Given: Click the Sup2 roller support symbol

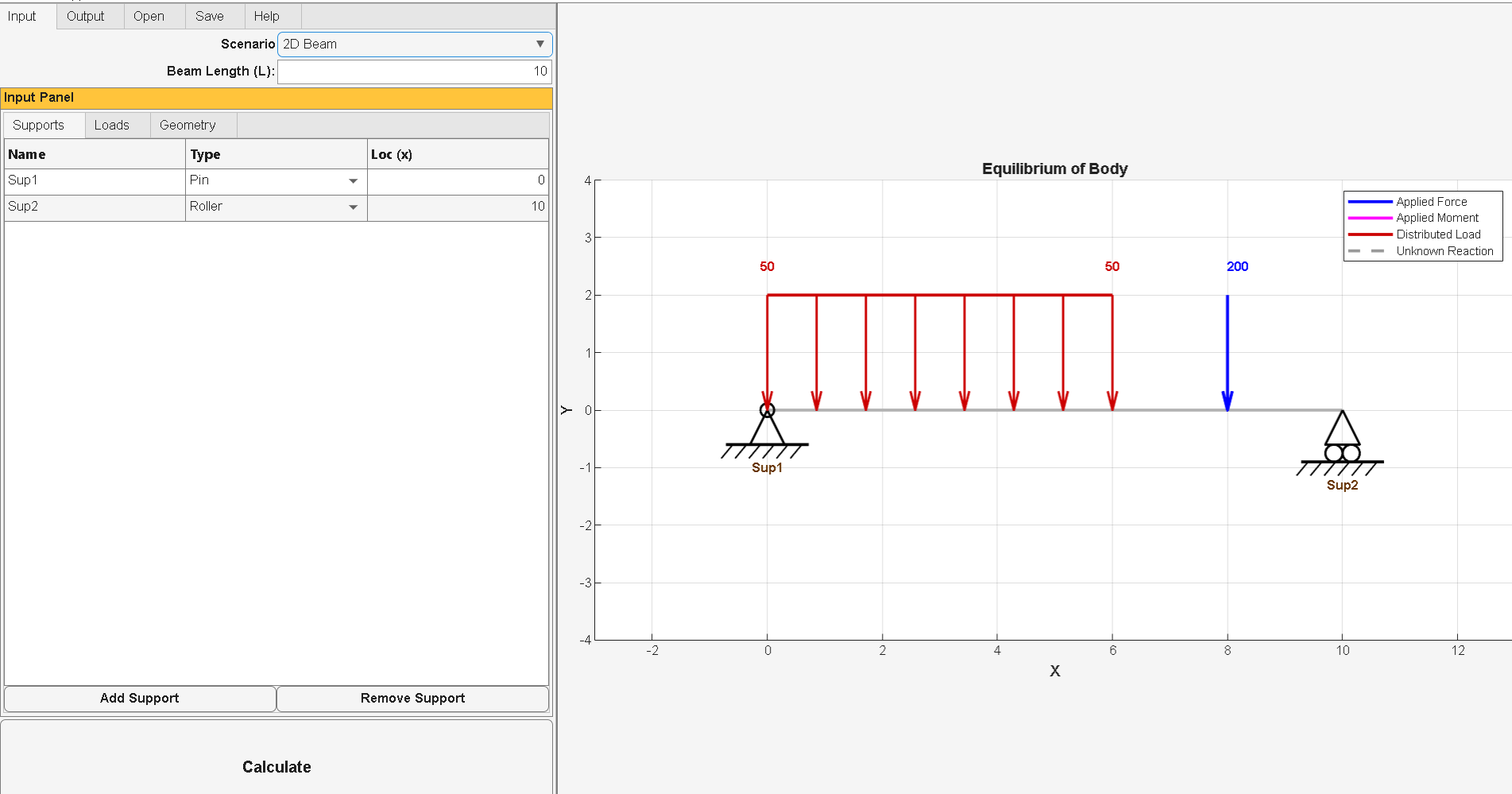Looking at the screenshot, I should click(1341, 444).
